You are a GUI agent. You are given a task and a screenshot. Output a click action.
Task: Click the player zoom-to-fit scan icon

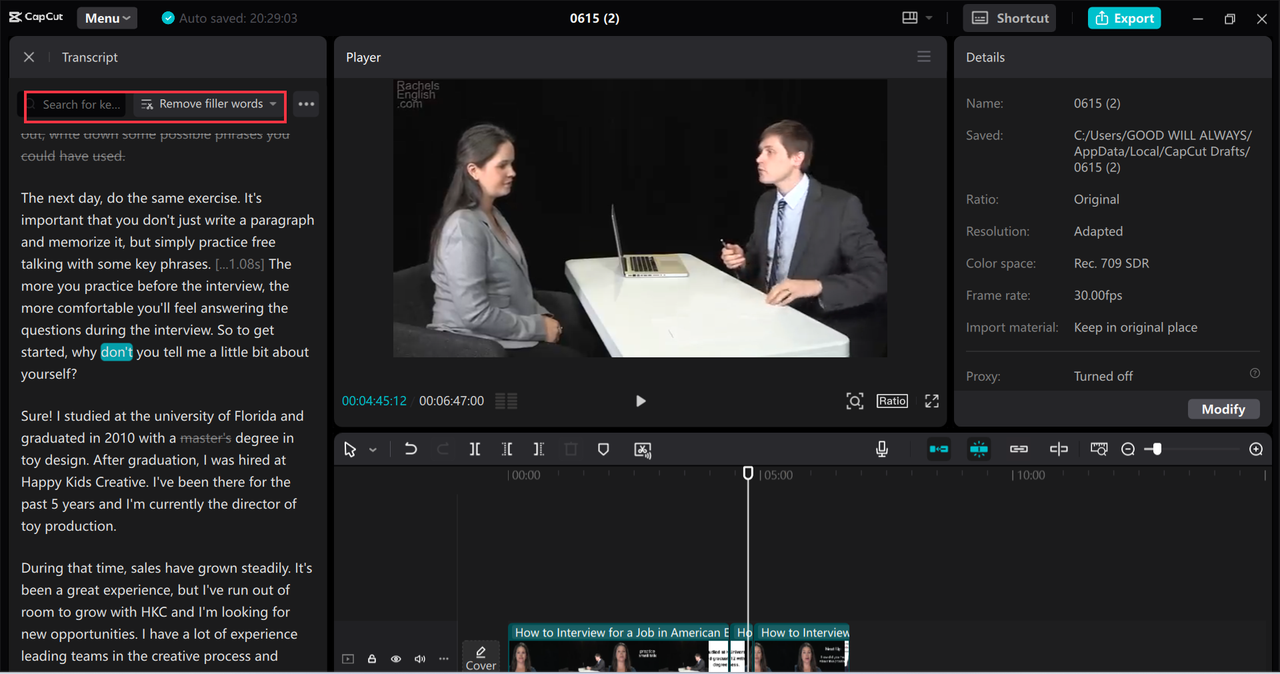[x=854, y=401]
